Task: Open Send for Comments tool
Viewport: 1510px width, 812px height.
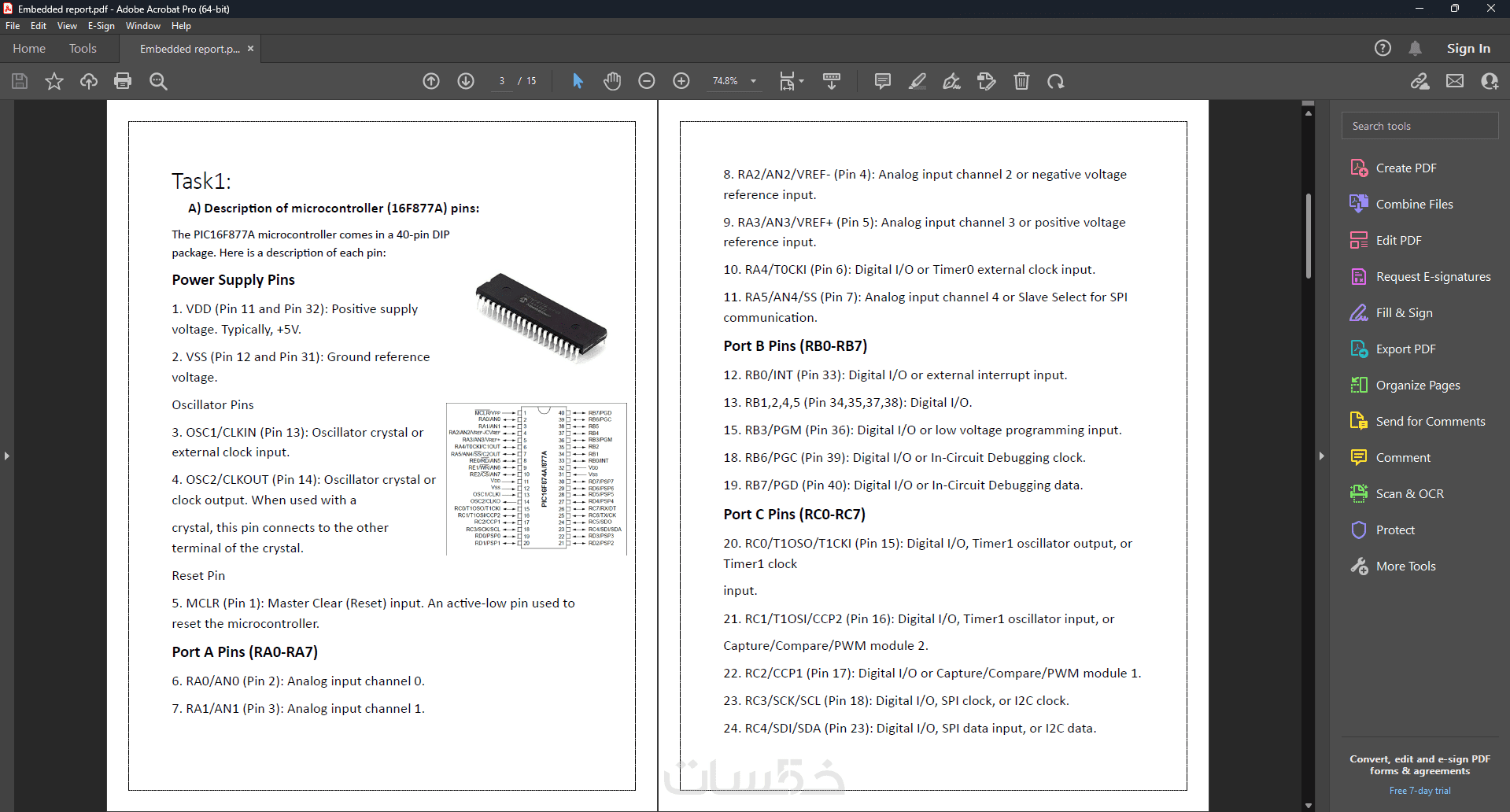Action: point(1418,421)
